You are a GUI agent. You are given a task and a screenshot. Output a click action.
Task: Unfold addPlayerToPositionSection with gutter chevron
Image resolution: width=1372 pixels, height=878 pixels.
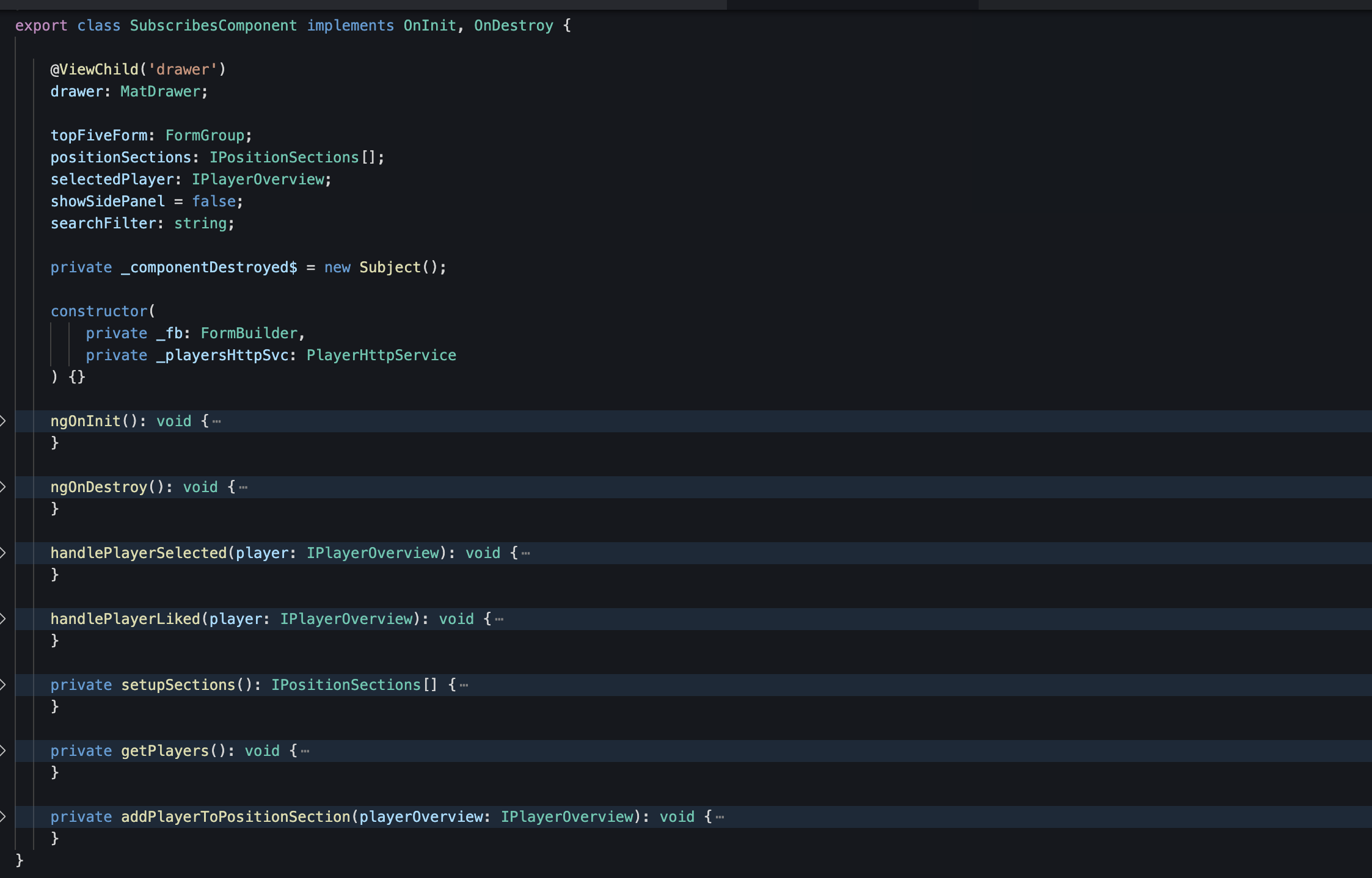[x=3, y=816]
